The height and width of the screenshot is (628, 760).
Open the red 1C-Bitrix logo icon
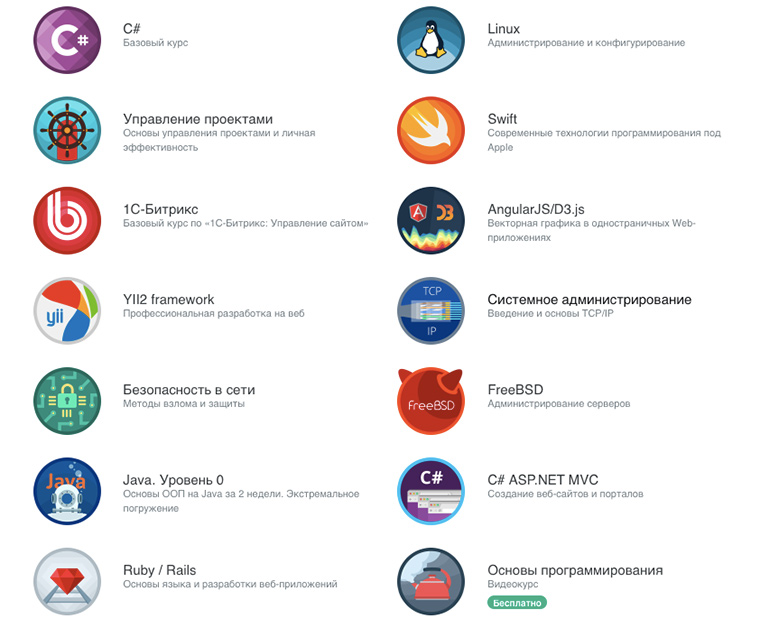click(67, 220)
